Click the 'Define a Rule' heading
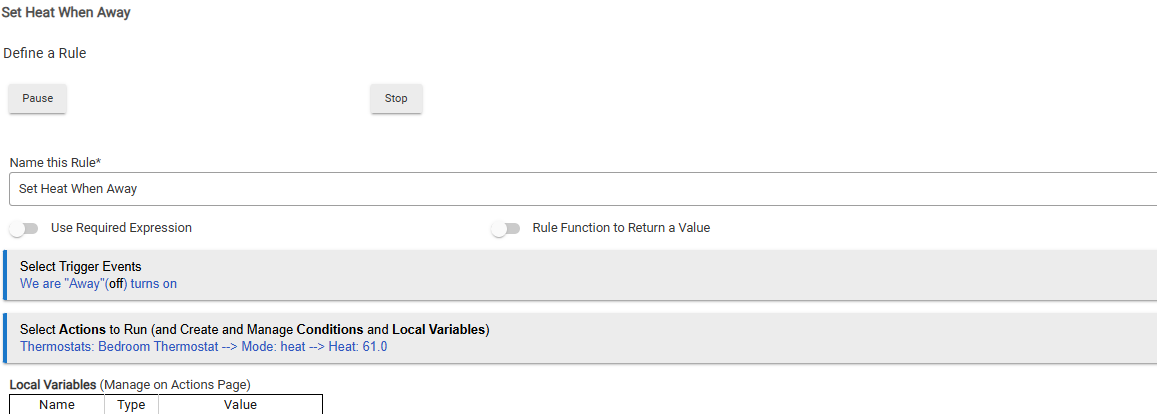Image resolution: width=1157 pixels, height=414 pixels. click(45, 53)
